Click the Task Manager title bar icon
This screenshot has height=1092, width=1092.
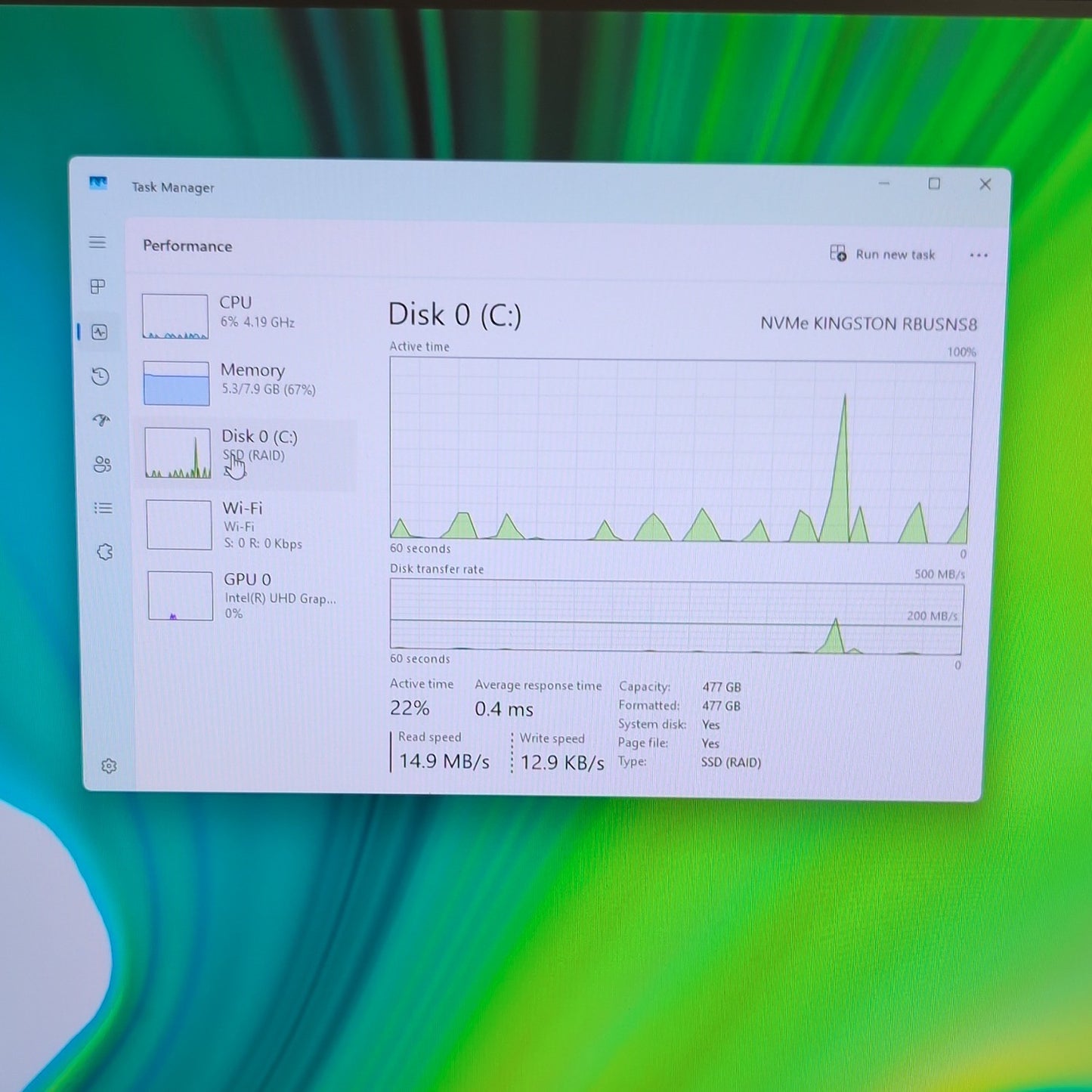tap(98, 184)
